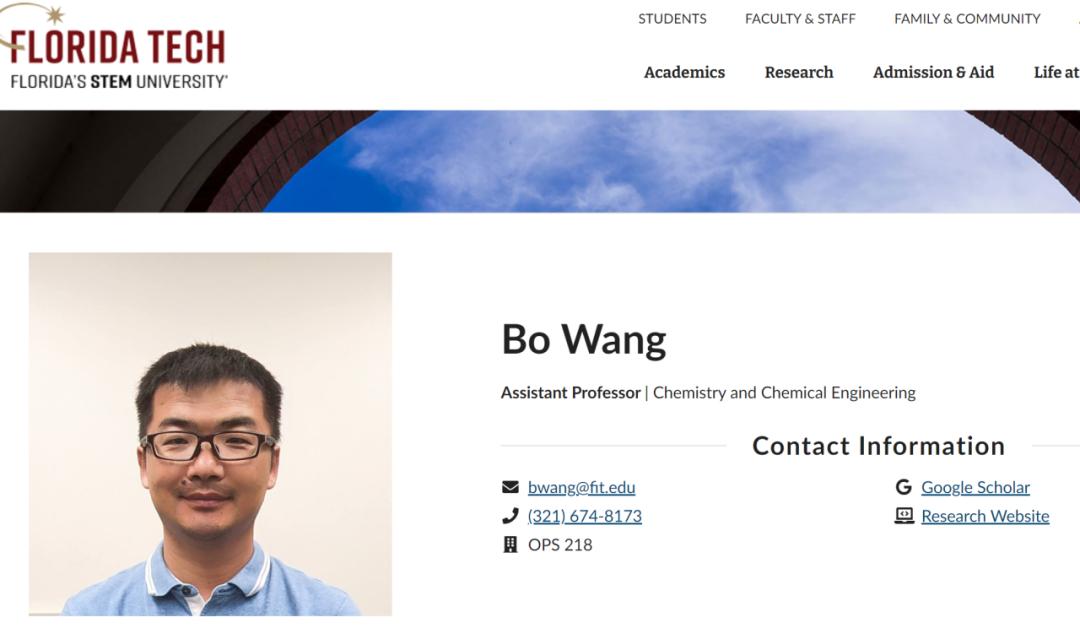This screenshot has height=639, width=1080.
Task: Click the Google G icon
Action: 904,488
